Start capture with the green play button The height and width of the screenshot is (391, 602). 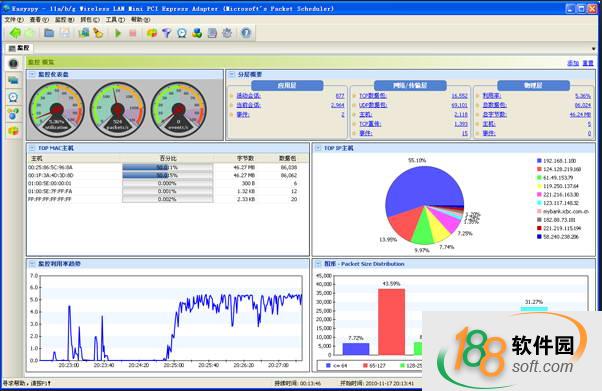click(118, 33)
